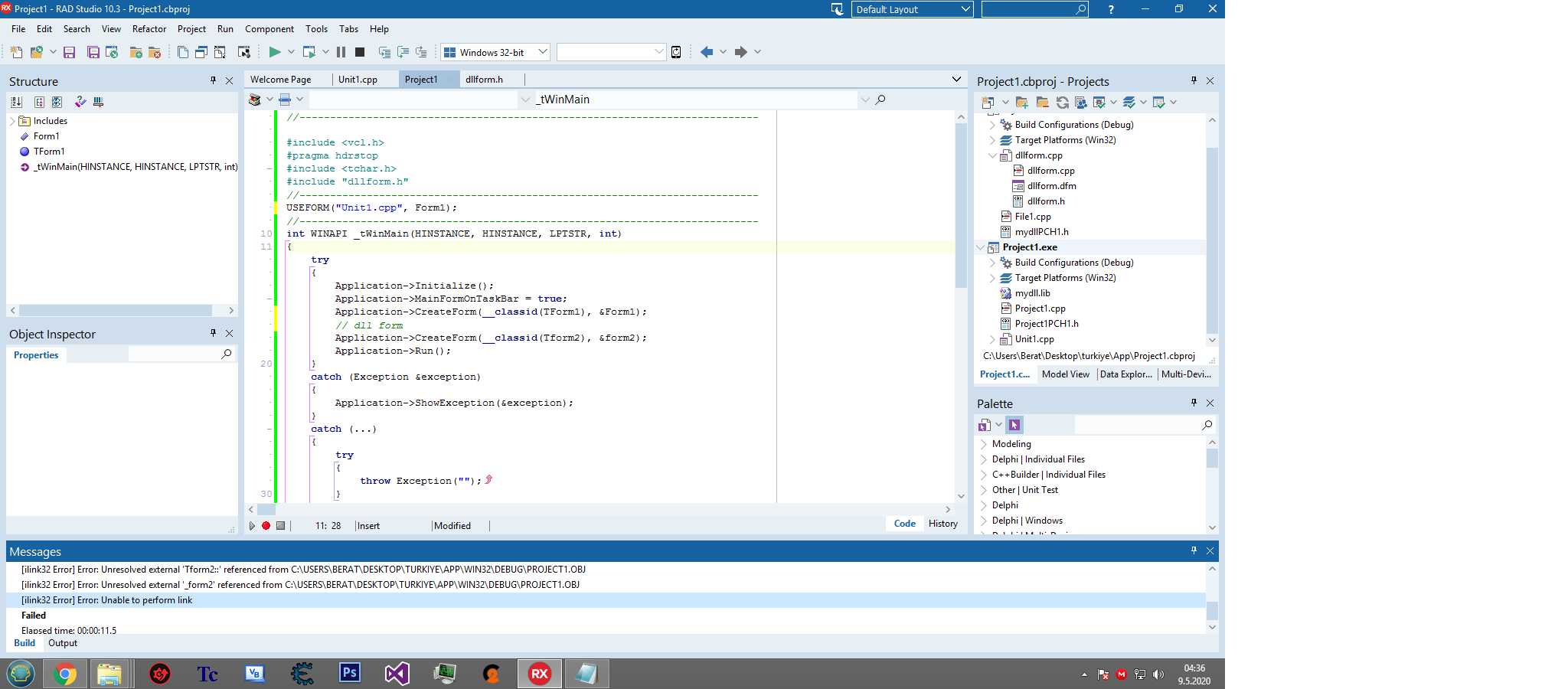Toggle the pin on the Messages panel
Viewport: 1568px width, 689px height.
(x=1194, y=550)
